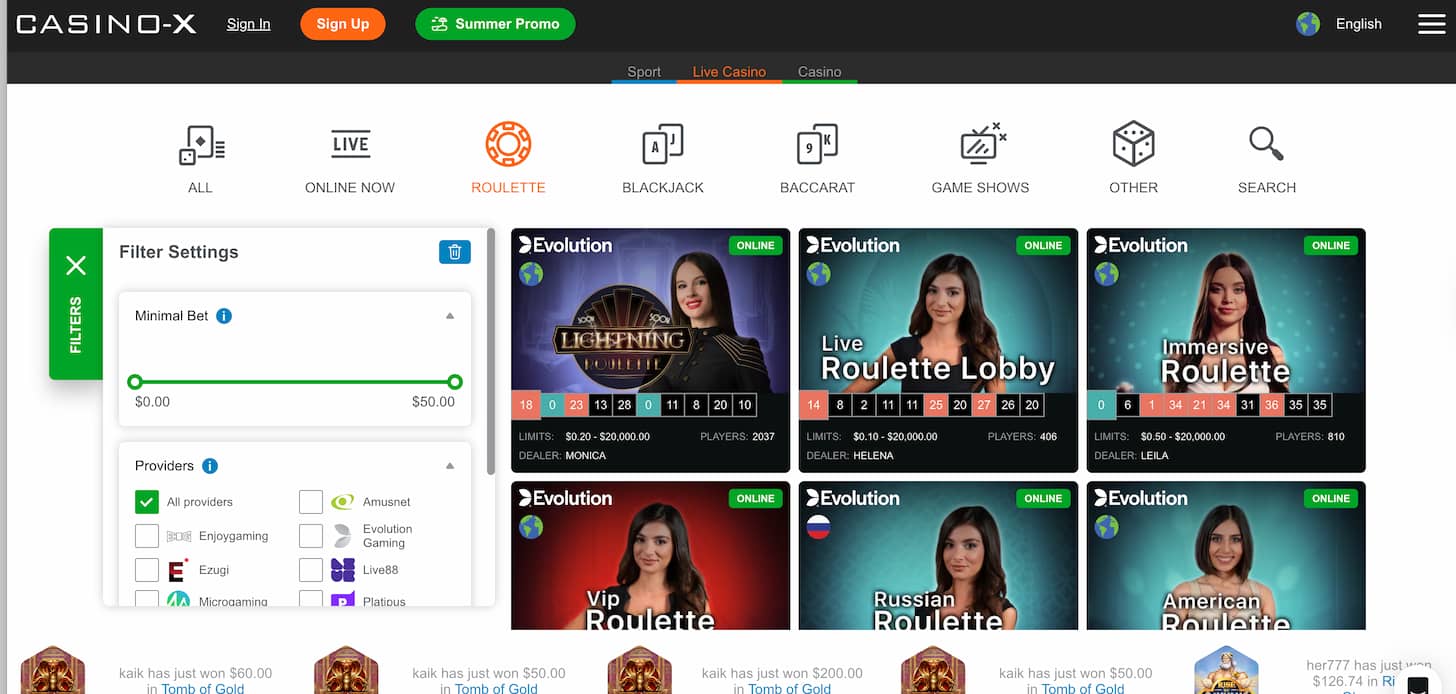The height and width of the screenshot is (694, 1456).
Task: Click Russian flag on Russian Roulette card
Action: coord(818,527)
